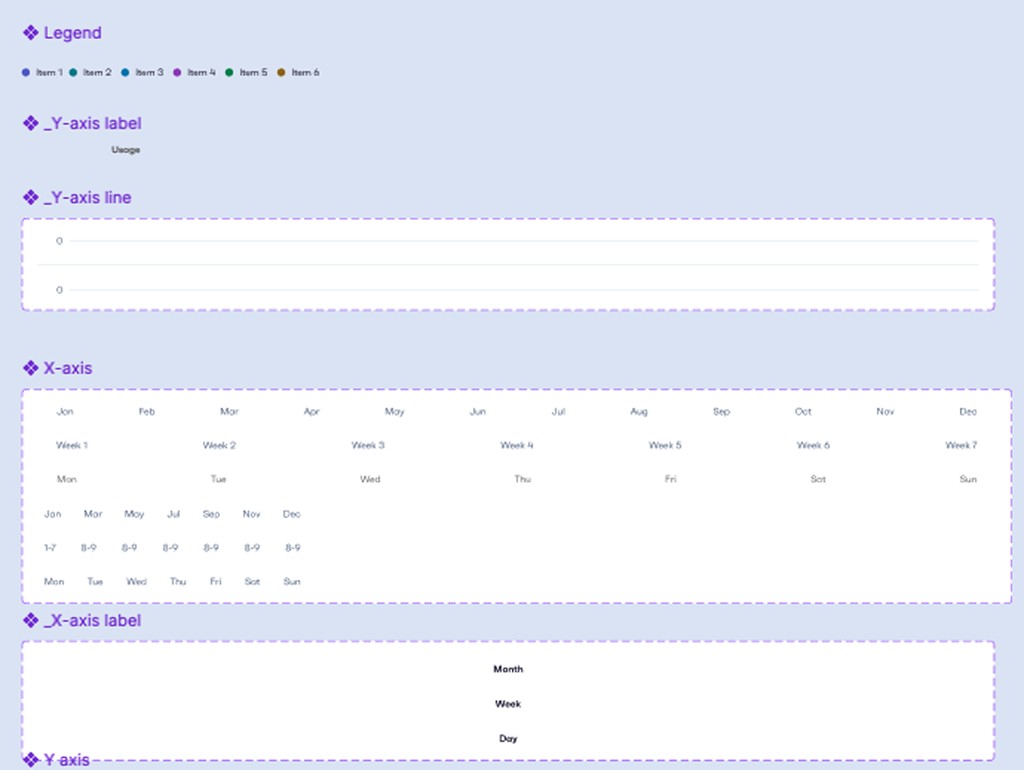Click the component icon beside X-axis title
The height and width of the screenshot is (770, 1024).
point(31,368)
